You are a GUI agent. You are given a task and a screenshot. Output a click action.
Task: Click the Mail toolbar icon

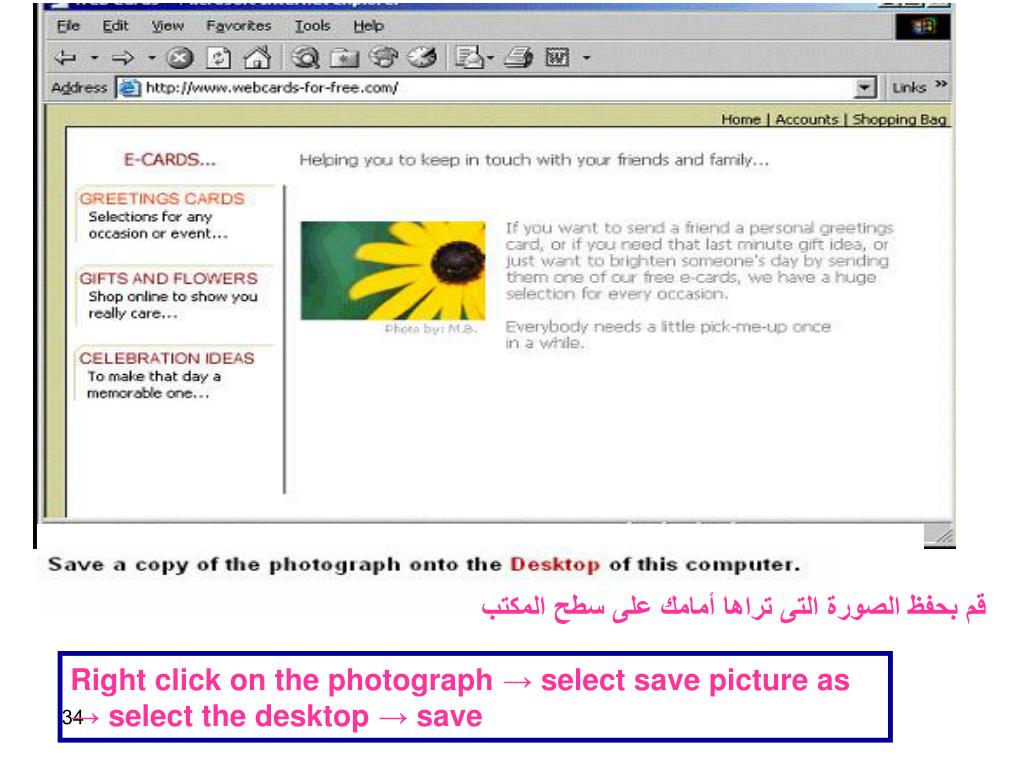(469, 57)
